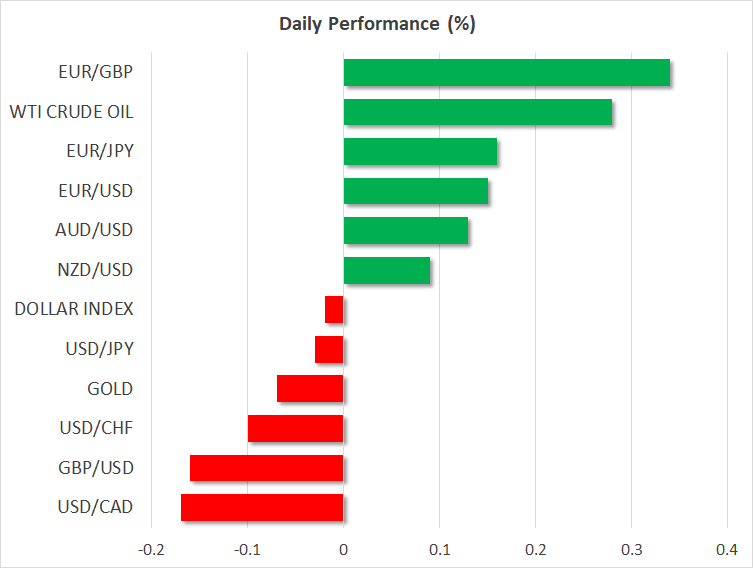Screen dimensions: 753x568
Task: Click the USD/CHF red bar
Action: tap(295, 428)
